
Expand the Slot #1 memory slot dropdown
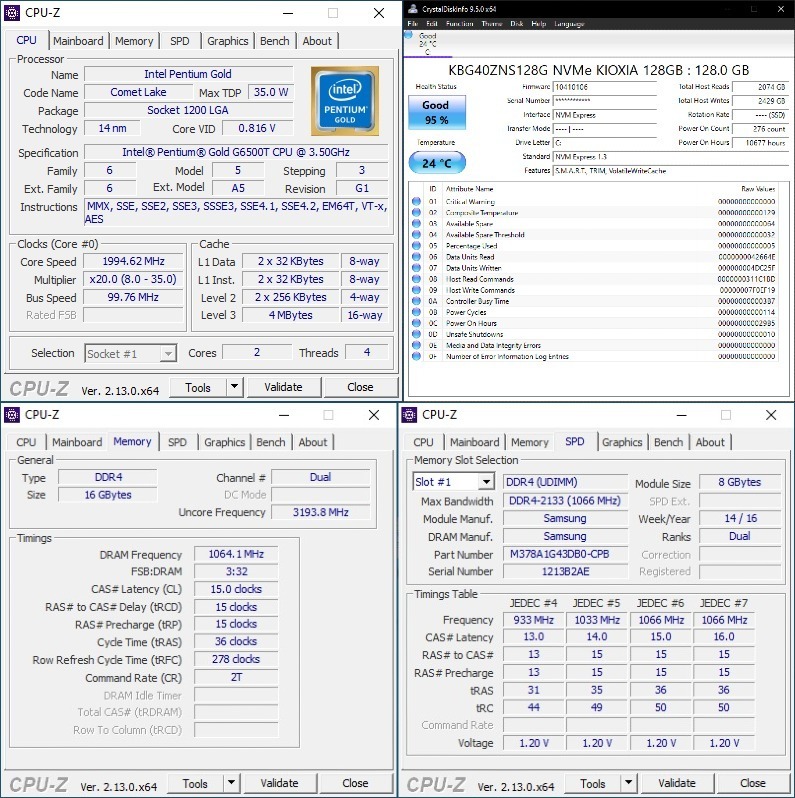487,482
